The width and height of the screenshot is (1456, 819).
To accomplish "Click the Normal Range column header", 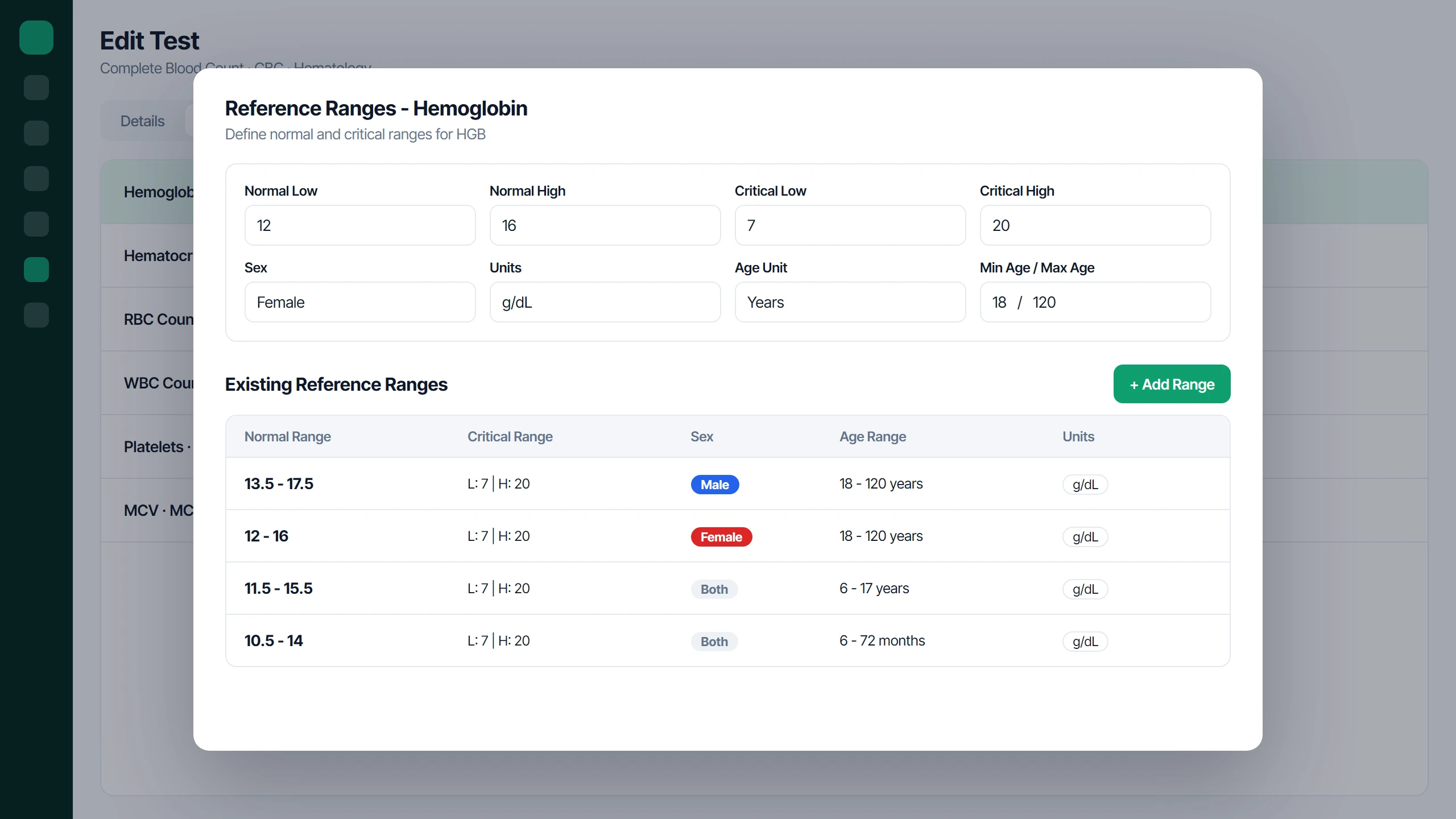I will pos(288,436).
